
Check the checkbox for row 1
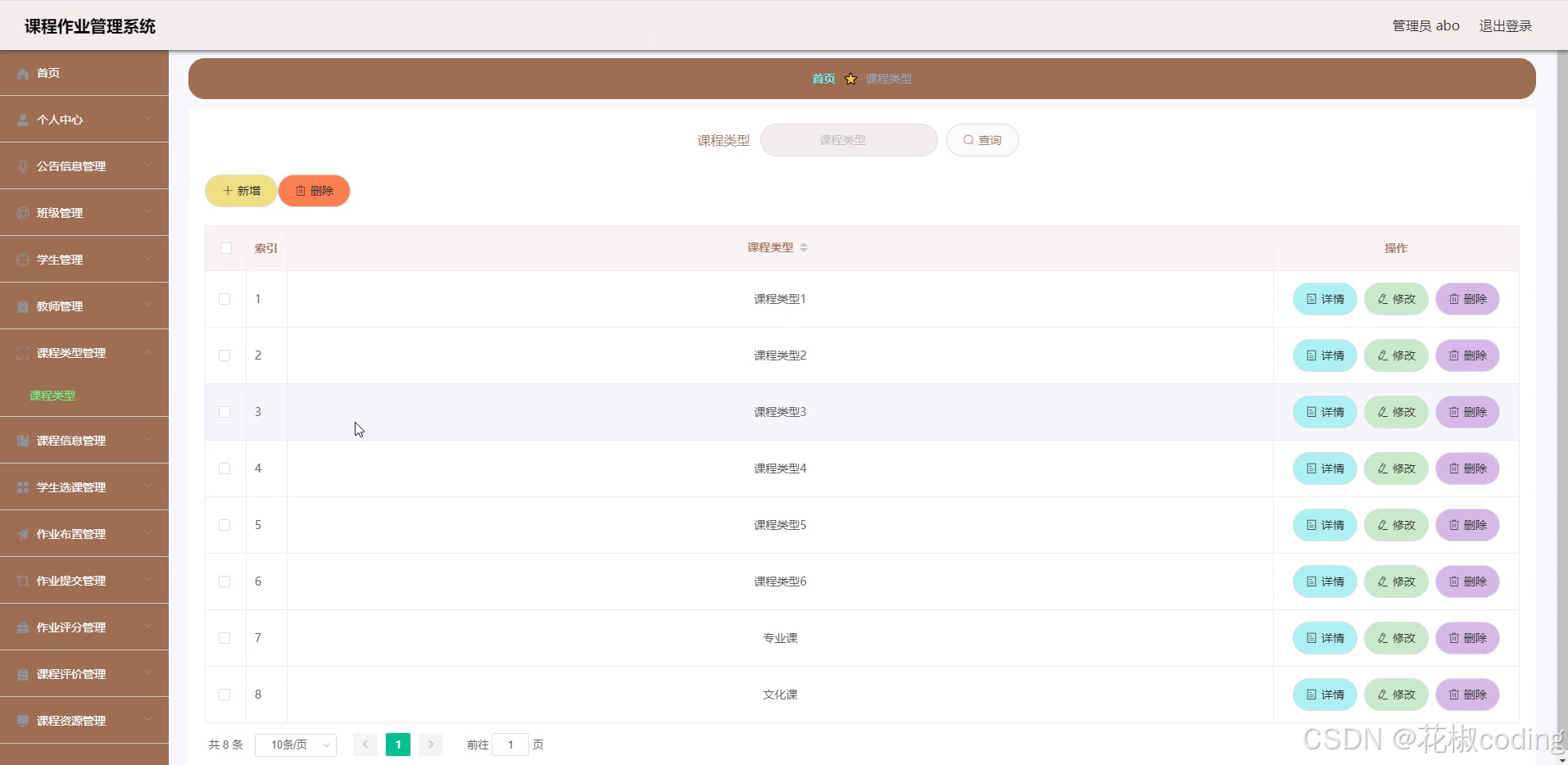click(224, 299)
